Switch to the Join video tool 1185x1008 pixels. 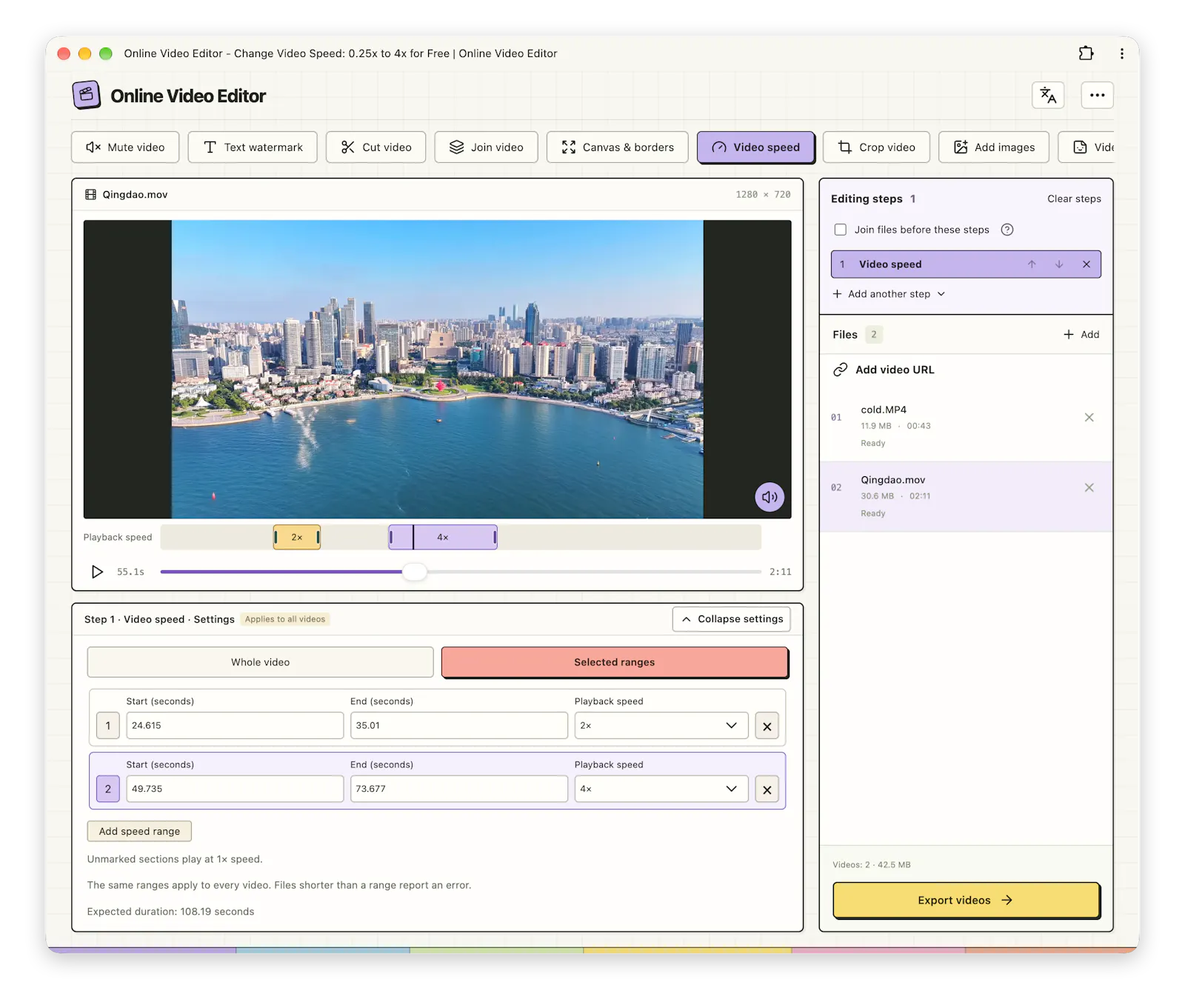pos(487,147)
